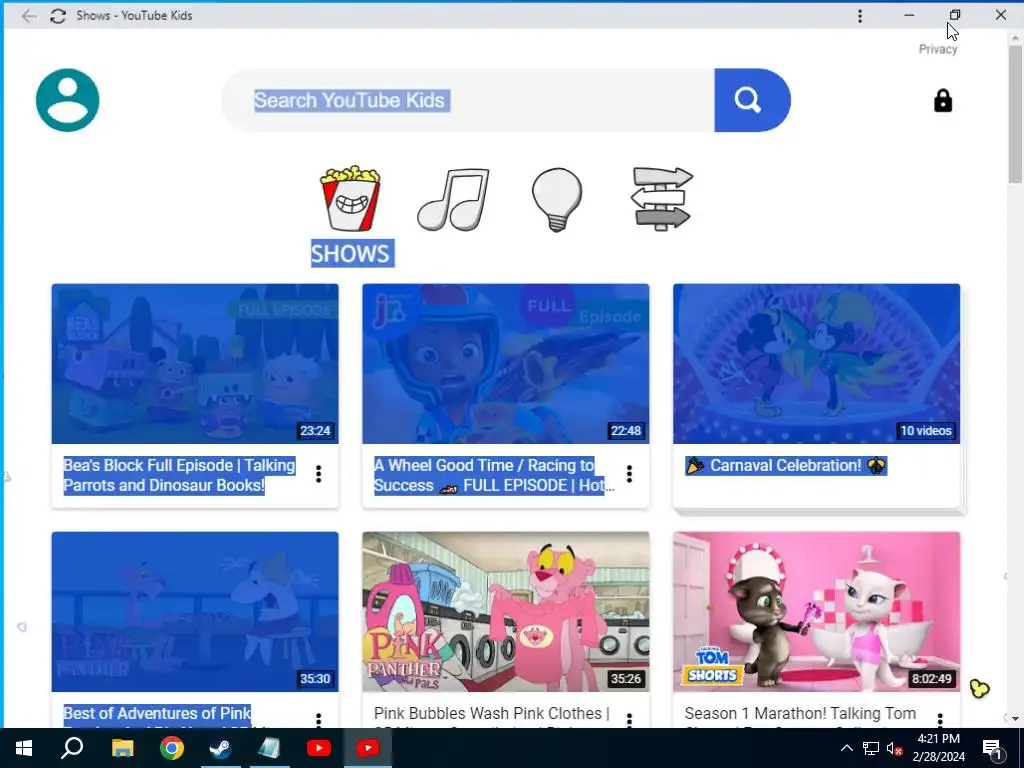The image size is (1024, 768).
Task: Open the profile avatar icon
Action: (x=67, y=100)
